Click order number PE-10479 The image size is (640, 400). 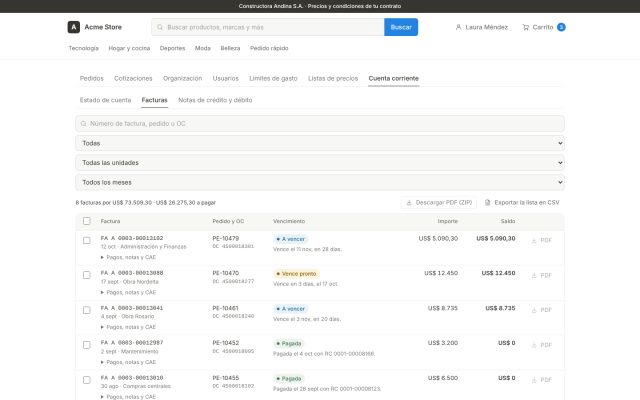pos(226,238)
